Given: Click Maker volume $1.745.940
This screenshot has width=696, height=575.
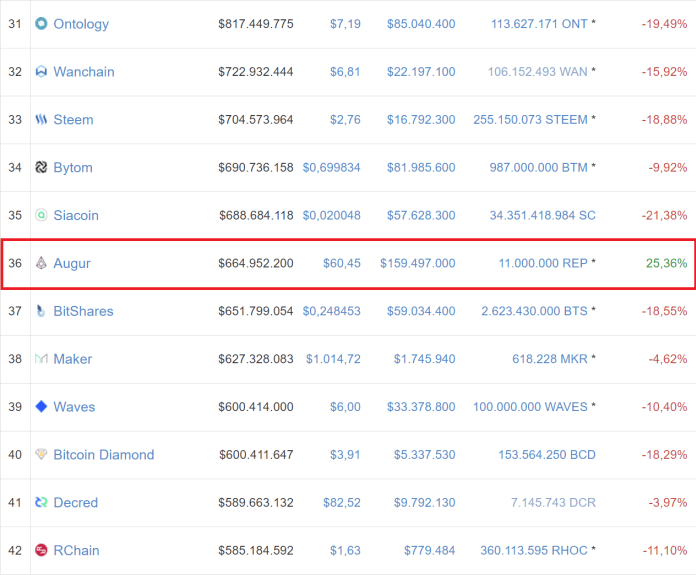Looking at the screenshot, I should coord(424,359).
